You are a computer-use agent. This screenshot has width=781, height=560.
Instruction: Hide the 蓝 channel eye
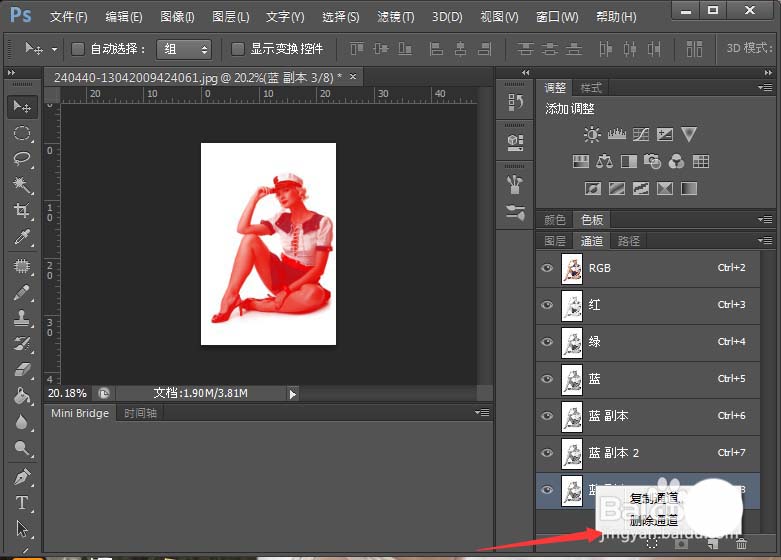point(547,379)
